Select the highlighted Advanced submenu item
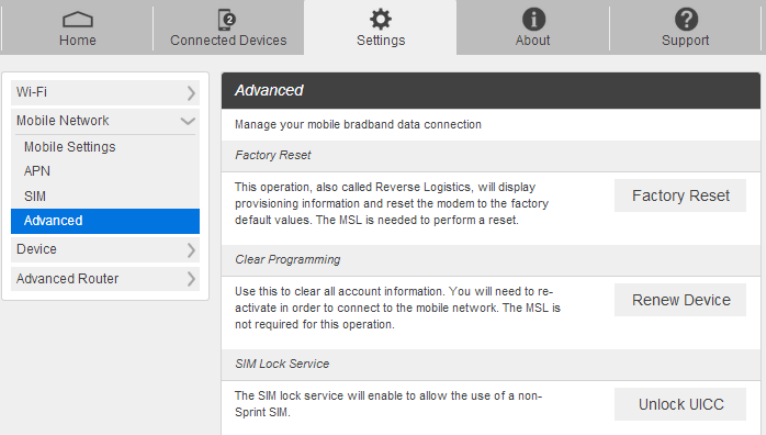766x435 pixels. click(53, 220)
